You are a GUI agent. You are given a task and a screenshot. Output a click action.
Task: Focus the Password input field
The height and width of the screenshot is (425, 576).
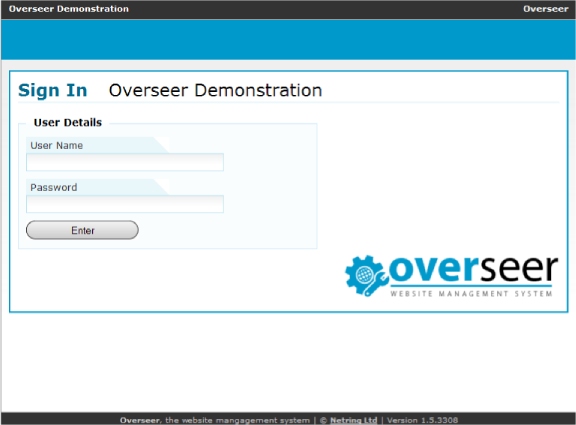click(125, 204)
